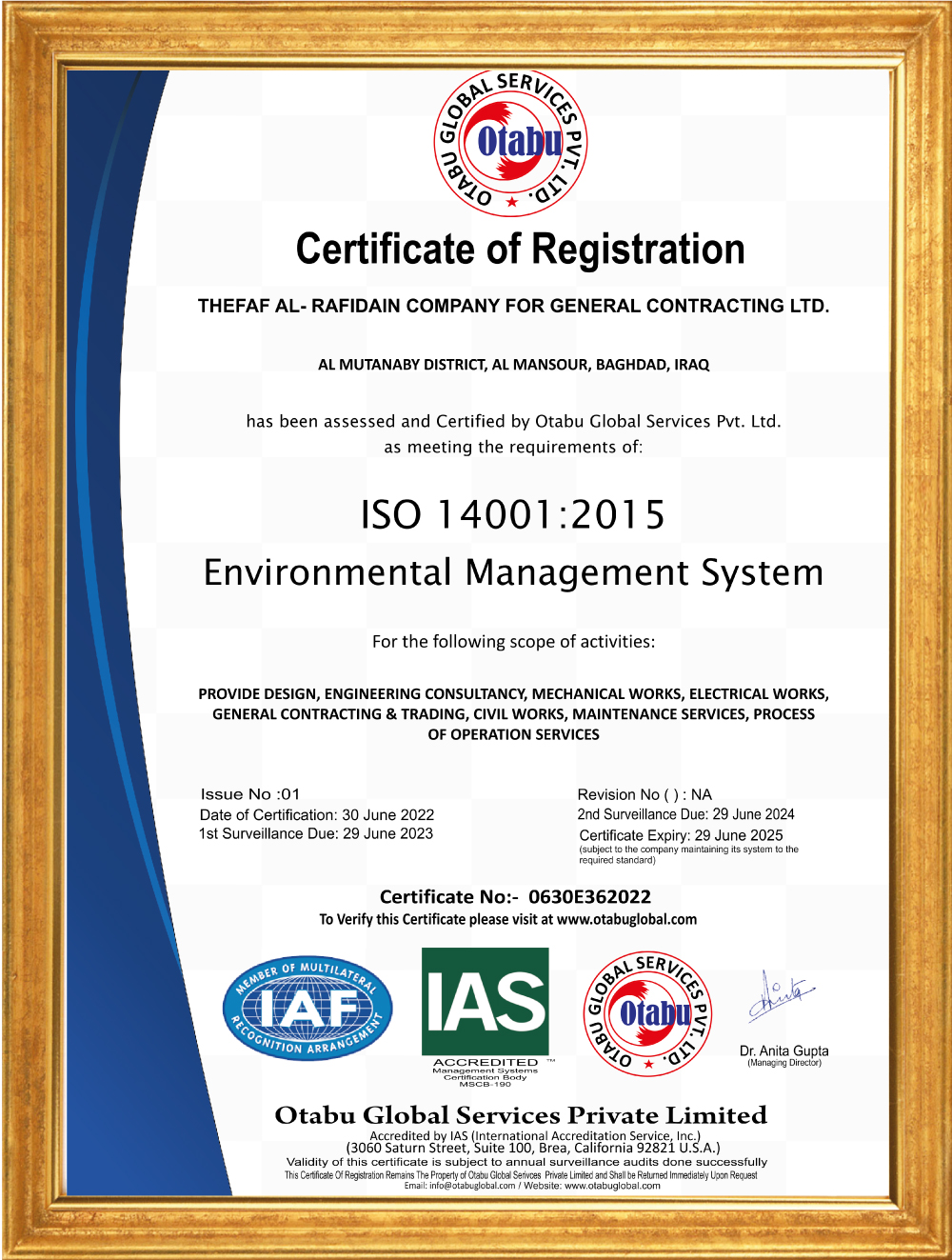This screenshot has height=1260, width=952.
Task: Select 'This Certificate Of Registration Remains The Property' line
Action: [521, 1175]
